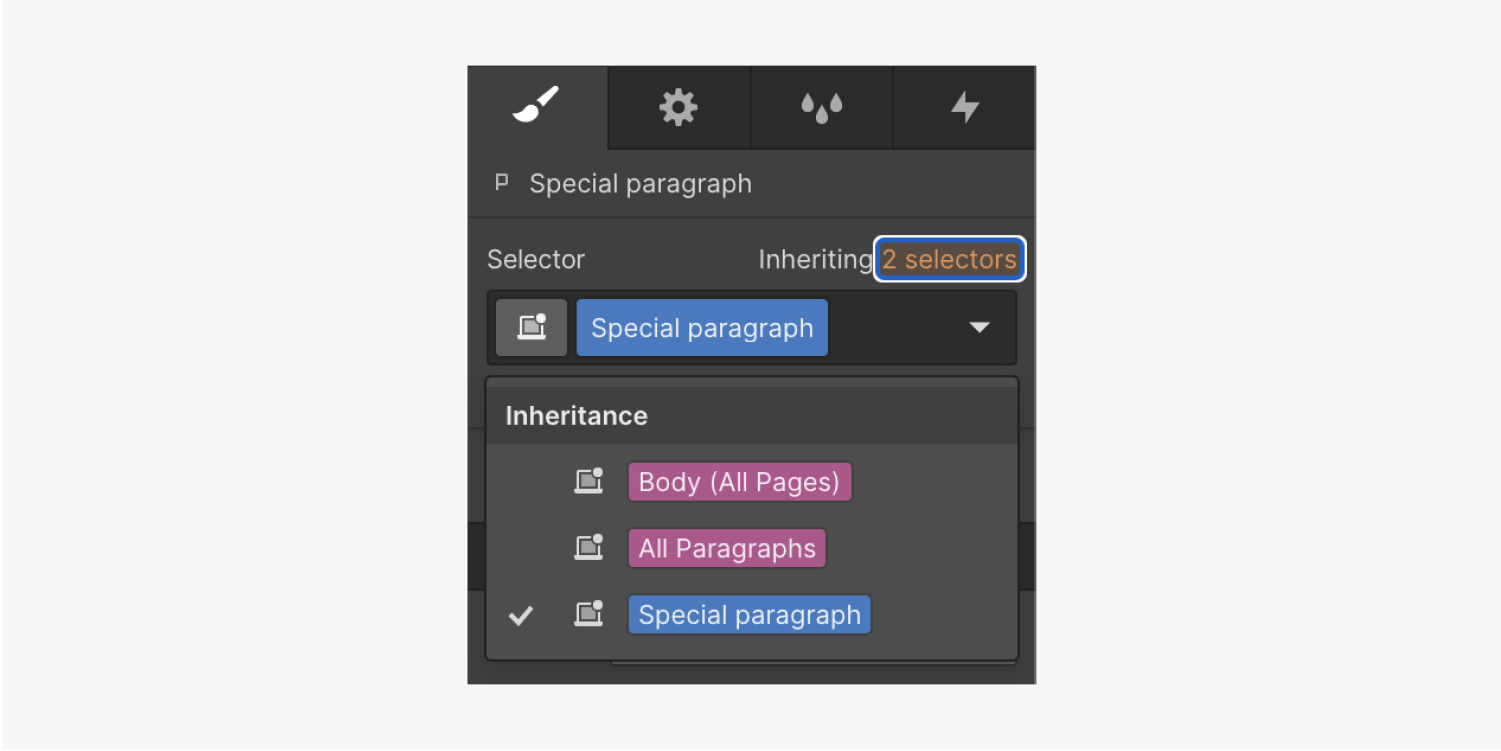Click the device icon button beside the selector field
This screenshot has width=1501, height=751.
(x=531, y=328)
